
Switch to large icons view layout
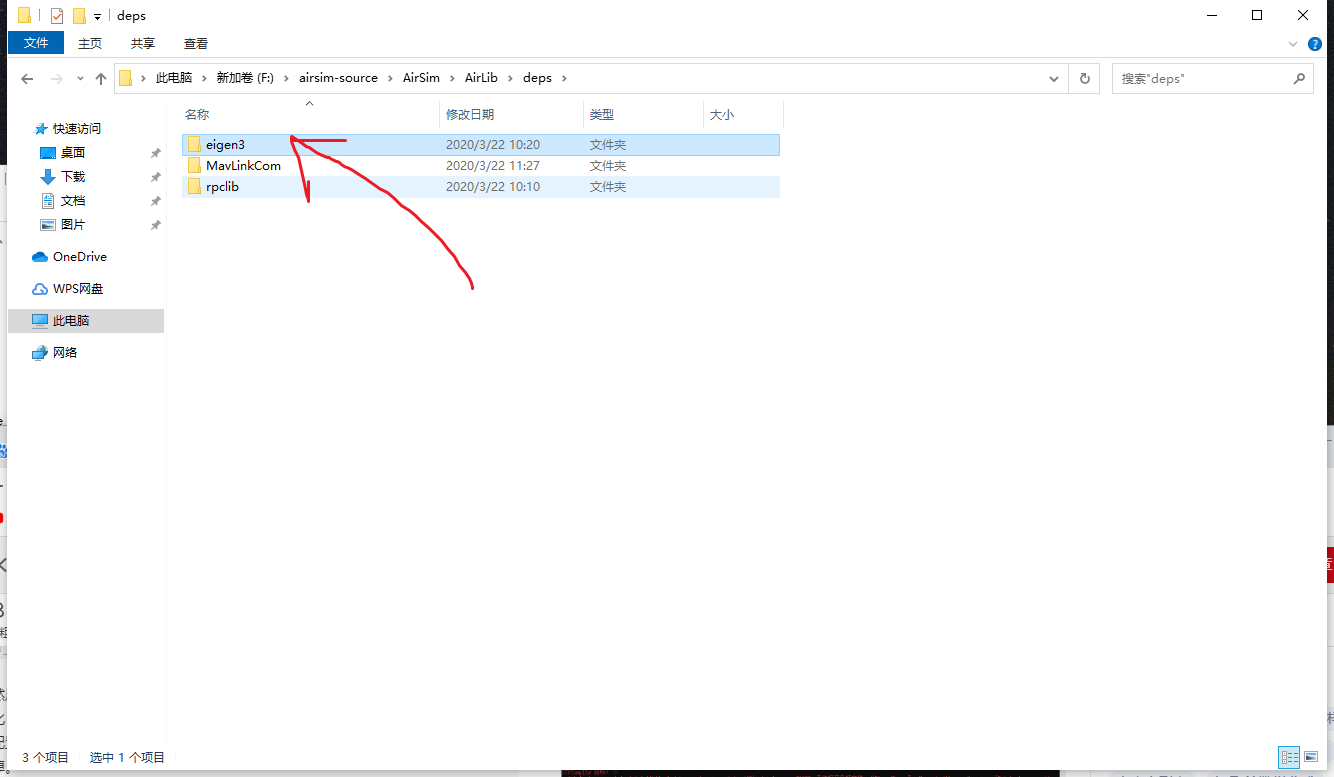(x=1311, y=758)
